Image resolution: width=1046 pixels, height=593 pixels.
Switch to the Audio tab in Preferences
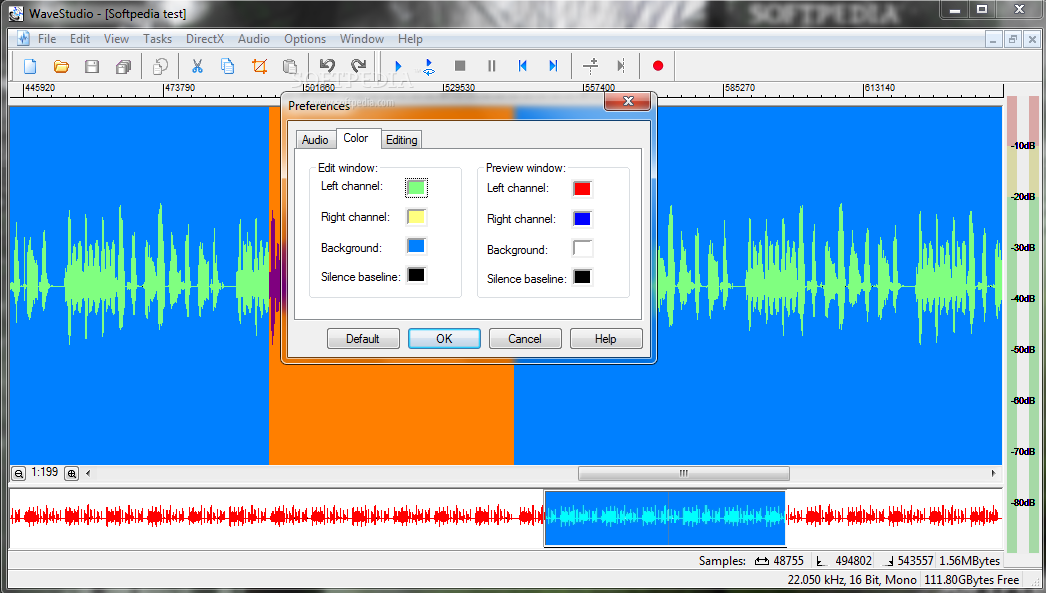(x=315, y=139)
